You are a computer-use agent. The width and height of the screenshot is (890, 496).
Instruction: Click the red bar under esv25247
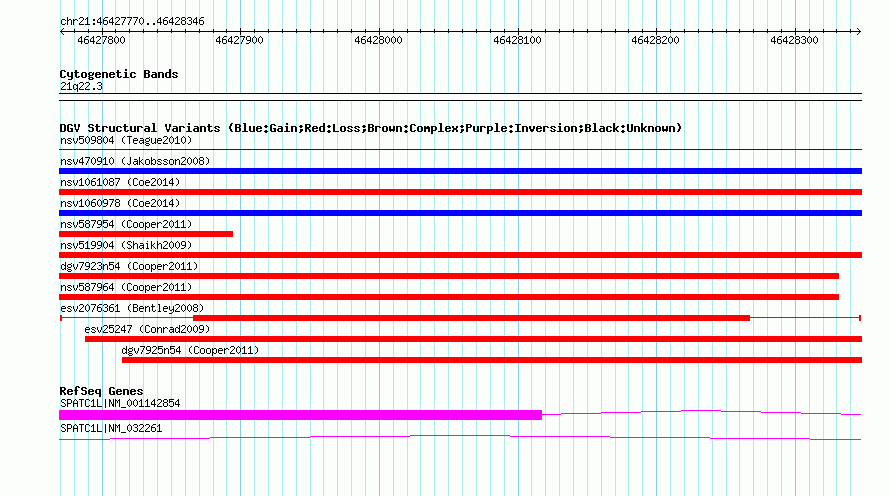pyautogui.click(x=473, y=339)
